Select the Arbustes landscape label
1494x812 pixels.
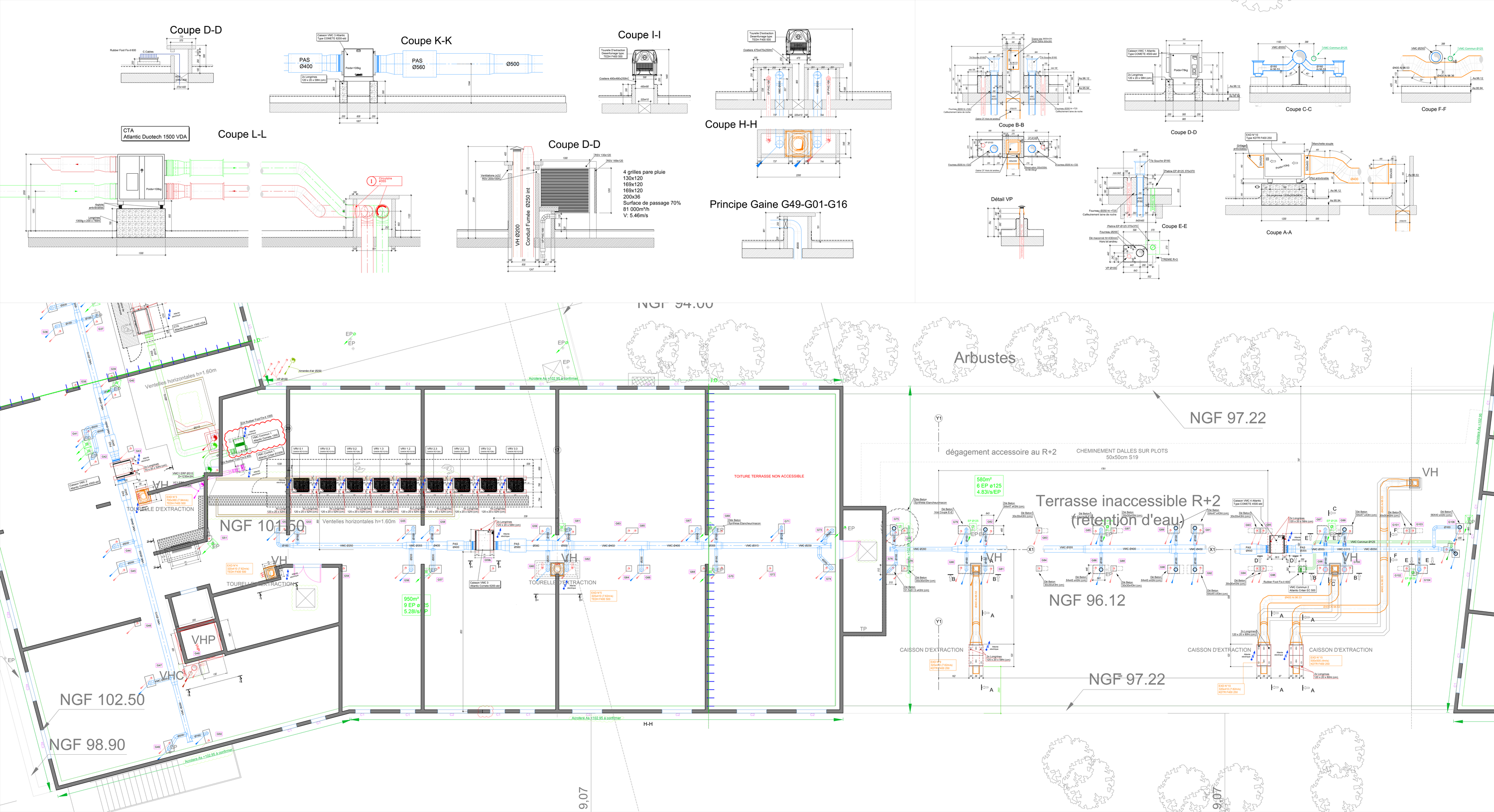984,358
